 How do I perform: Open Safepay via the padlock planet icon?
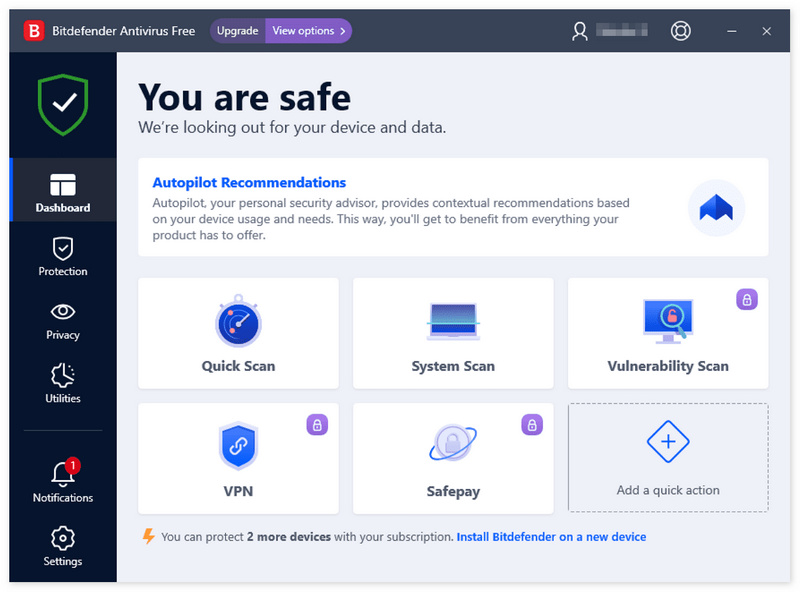(453, 446)
